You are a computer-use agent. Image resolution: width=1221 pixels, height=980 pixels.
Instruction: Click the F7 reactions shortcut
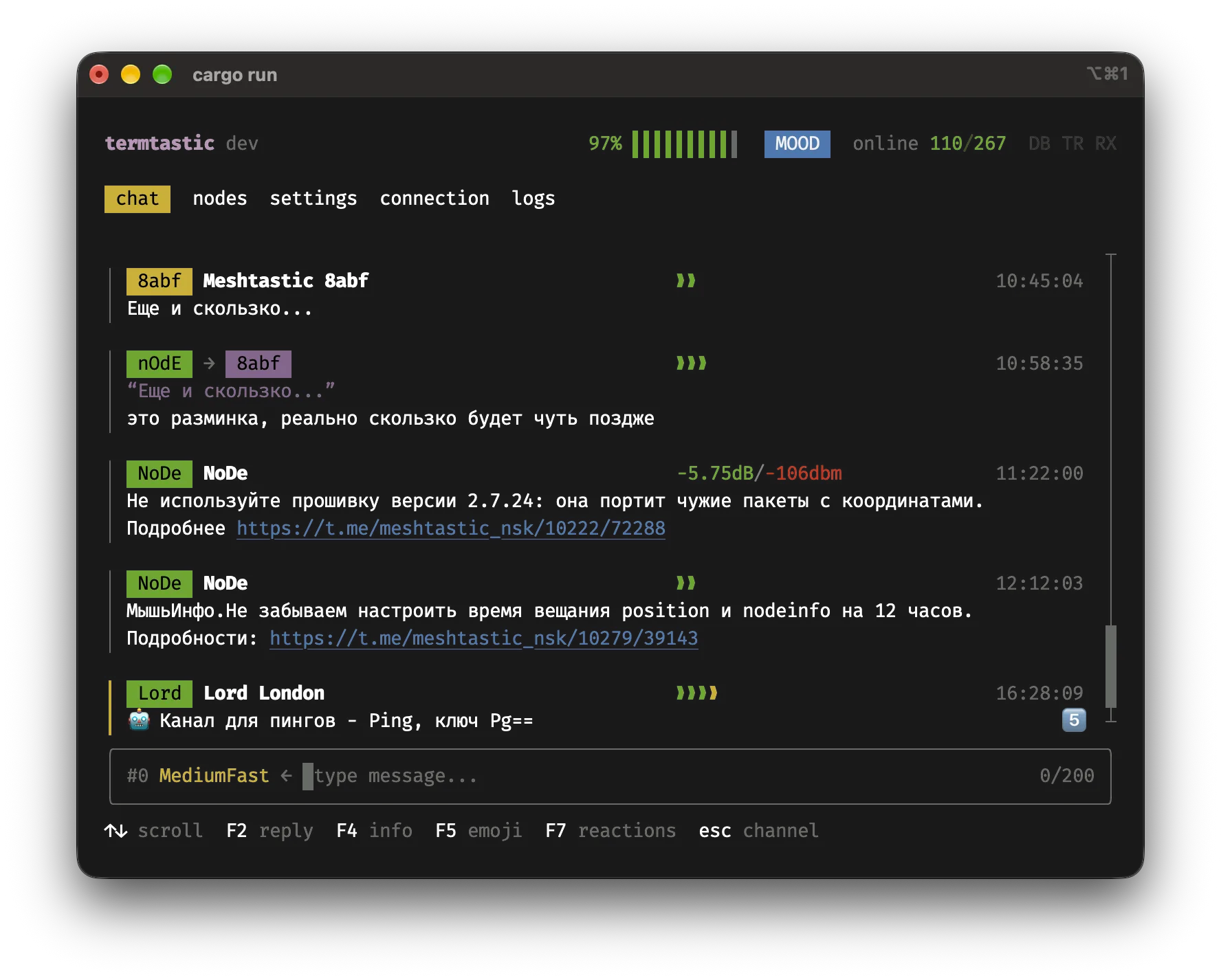(610, 831)
